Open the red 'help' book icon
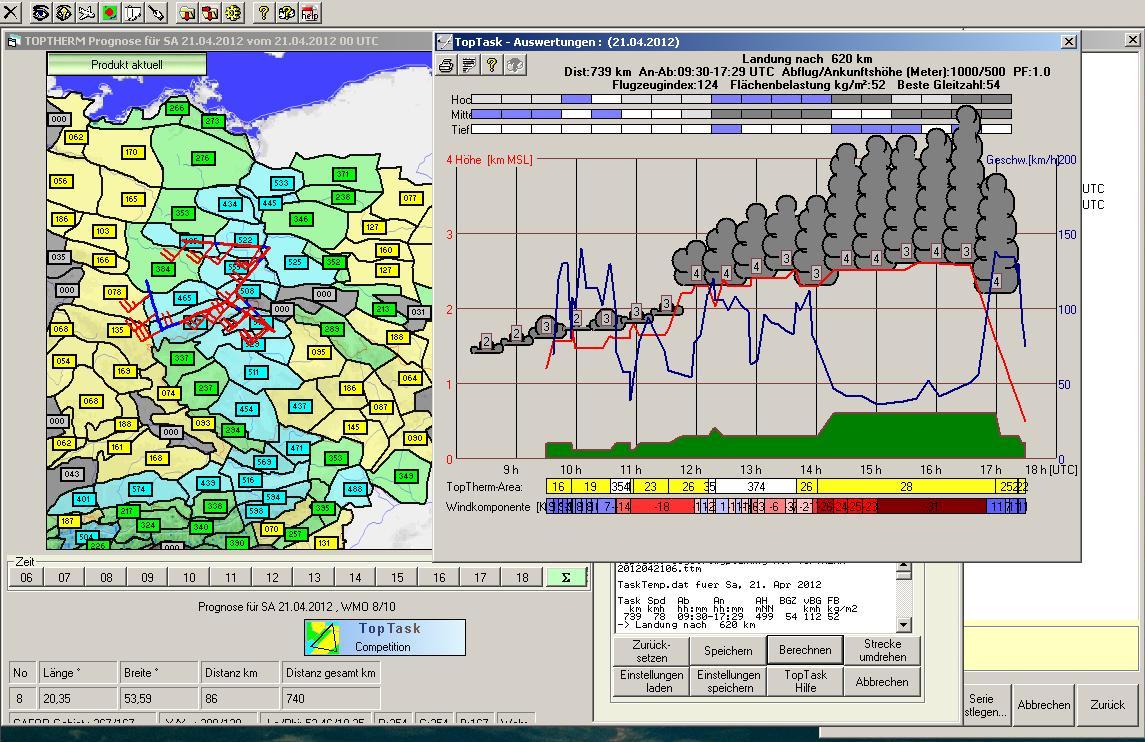The height and width of the screenshot is (742, 1145). point(310,13)
